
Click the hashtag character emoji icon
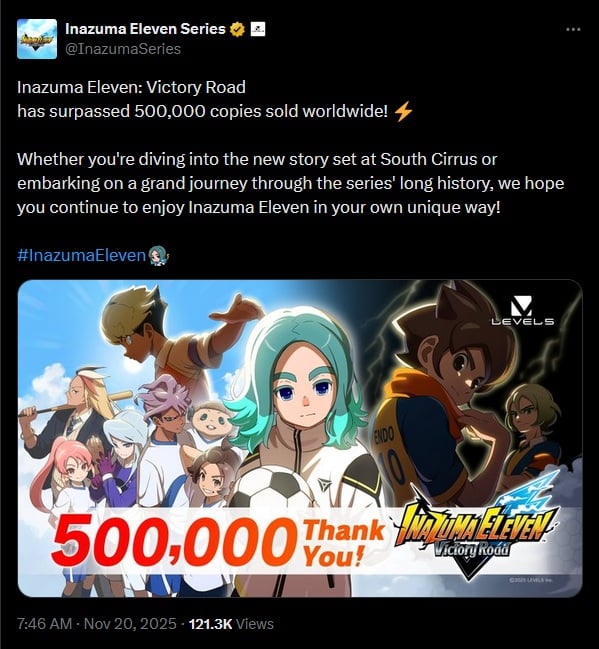tap(159, 255)
